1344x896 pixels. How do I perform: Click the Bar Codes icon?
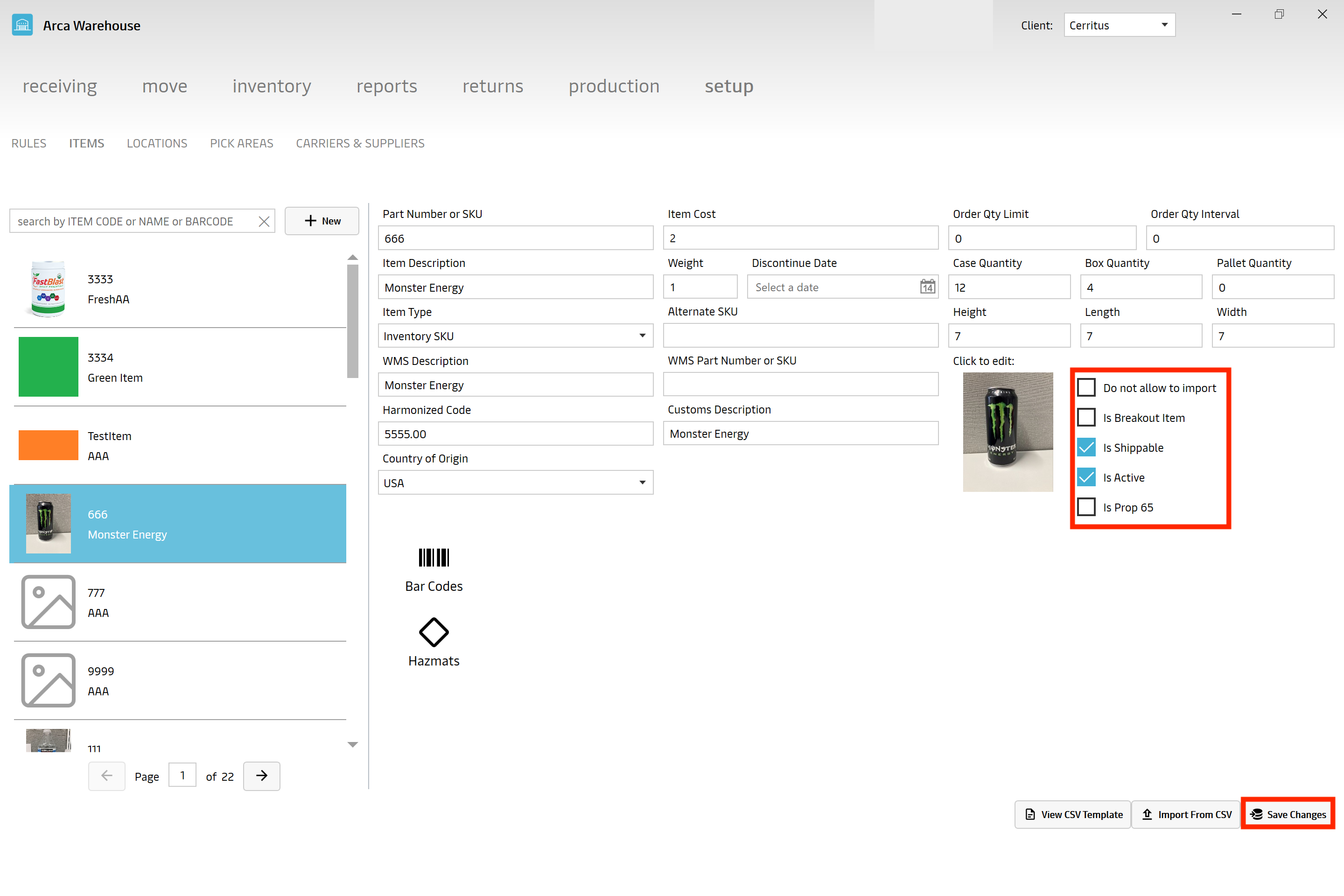(x=433, y=559)
